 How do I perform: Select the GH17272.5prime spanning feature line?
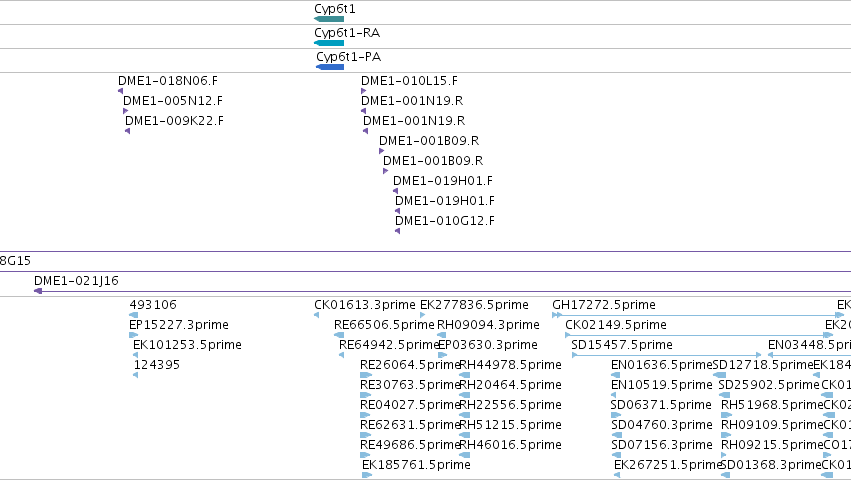(698, 315)
